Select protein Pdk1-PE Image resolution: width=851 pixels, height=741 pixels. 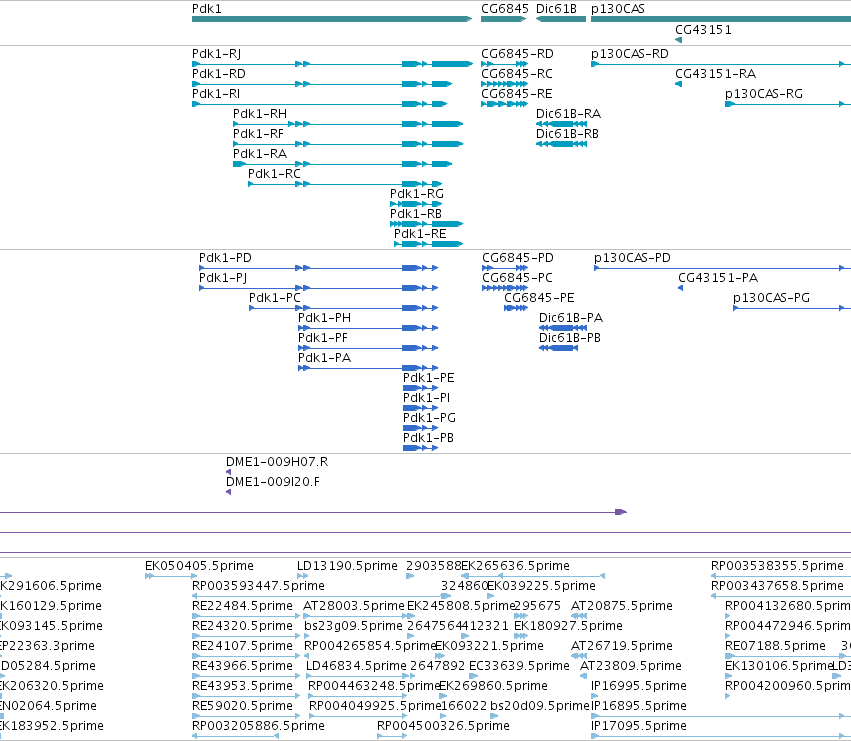(421, 388)
